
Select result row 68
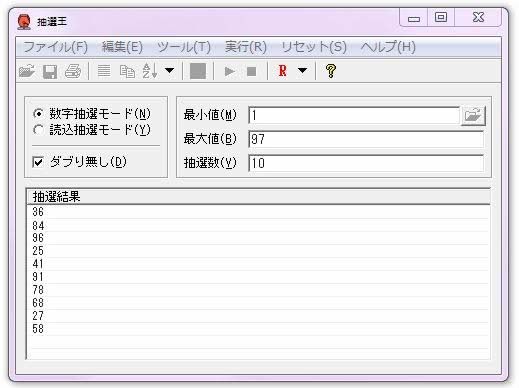tap(258, 303)
